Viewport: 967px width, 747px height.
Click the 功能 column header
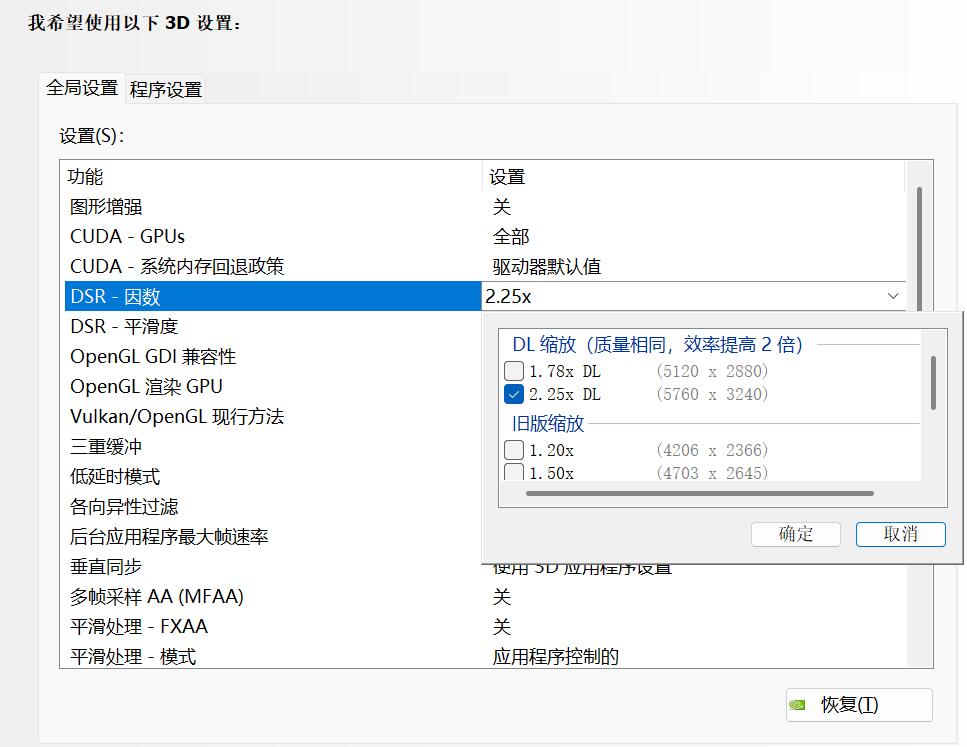pos(85,177)
